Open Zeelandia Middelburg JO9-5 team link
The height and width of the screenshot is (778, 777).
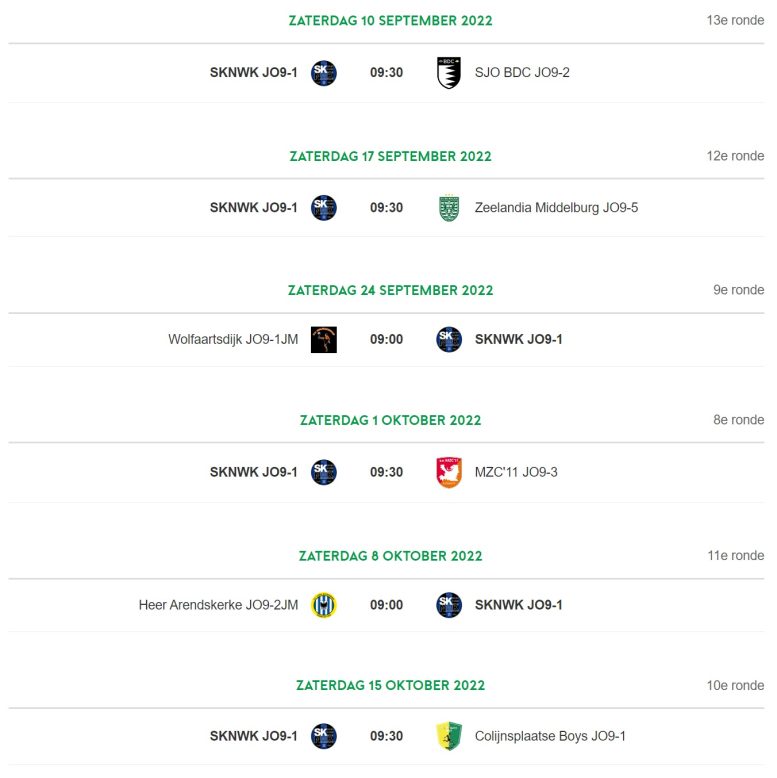556,207
